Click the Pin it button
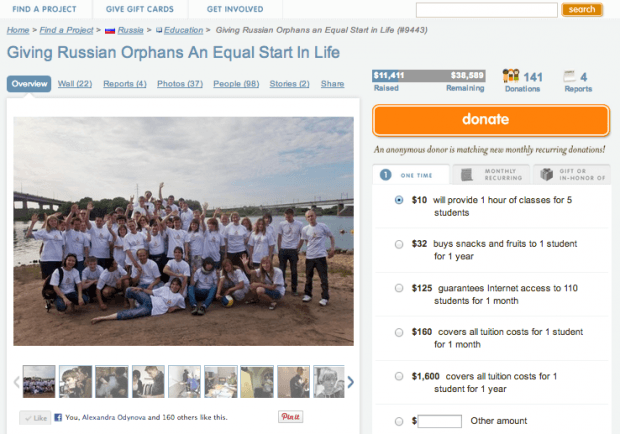The height and width of the screenshot is (434, 620). click(x=291, y=417)
